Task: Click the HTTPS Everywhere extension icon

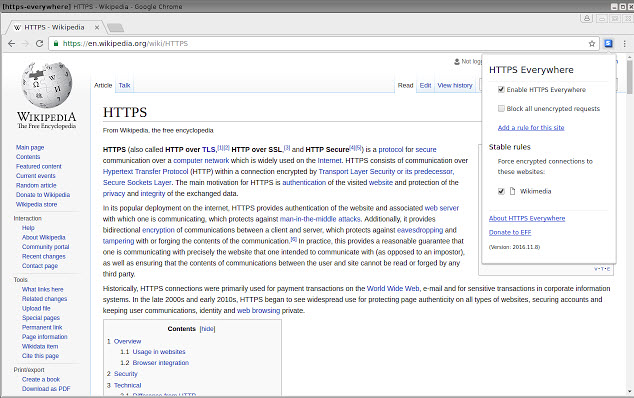Action: point(608,43)
